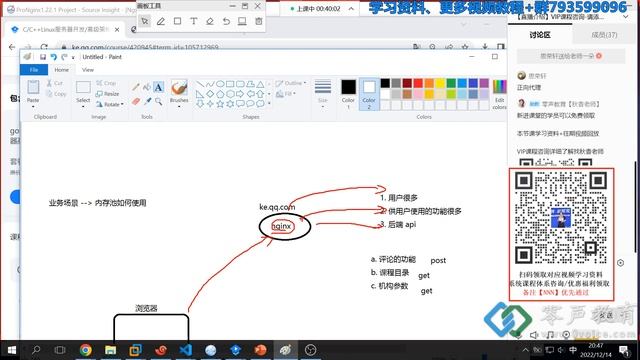Click the Paste clipboard icon
Viewport: 640px width, 360px height.
33,87
